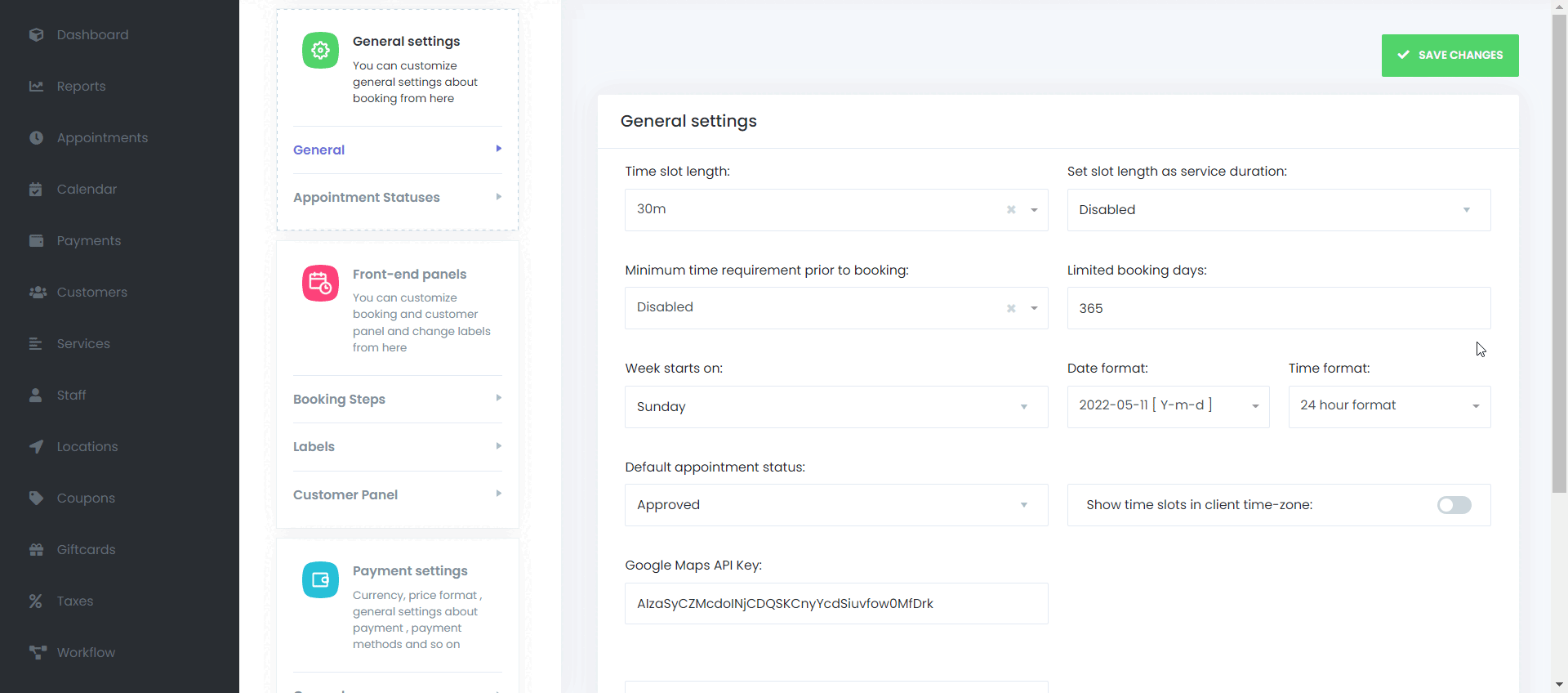
Task: Open the Appointments menu item
Action: click(x=102, y=137)
